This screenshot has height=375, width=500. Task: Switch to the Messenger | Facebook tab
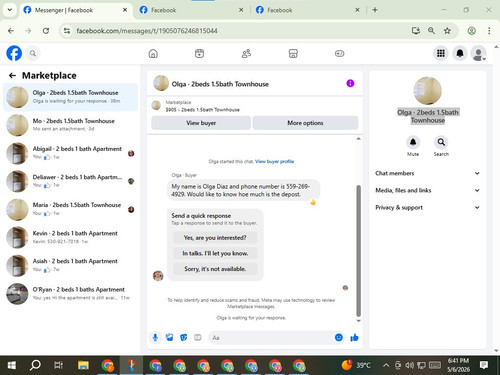(75, 10)
